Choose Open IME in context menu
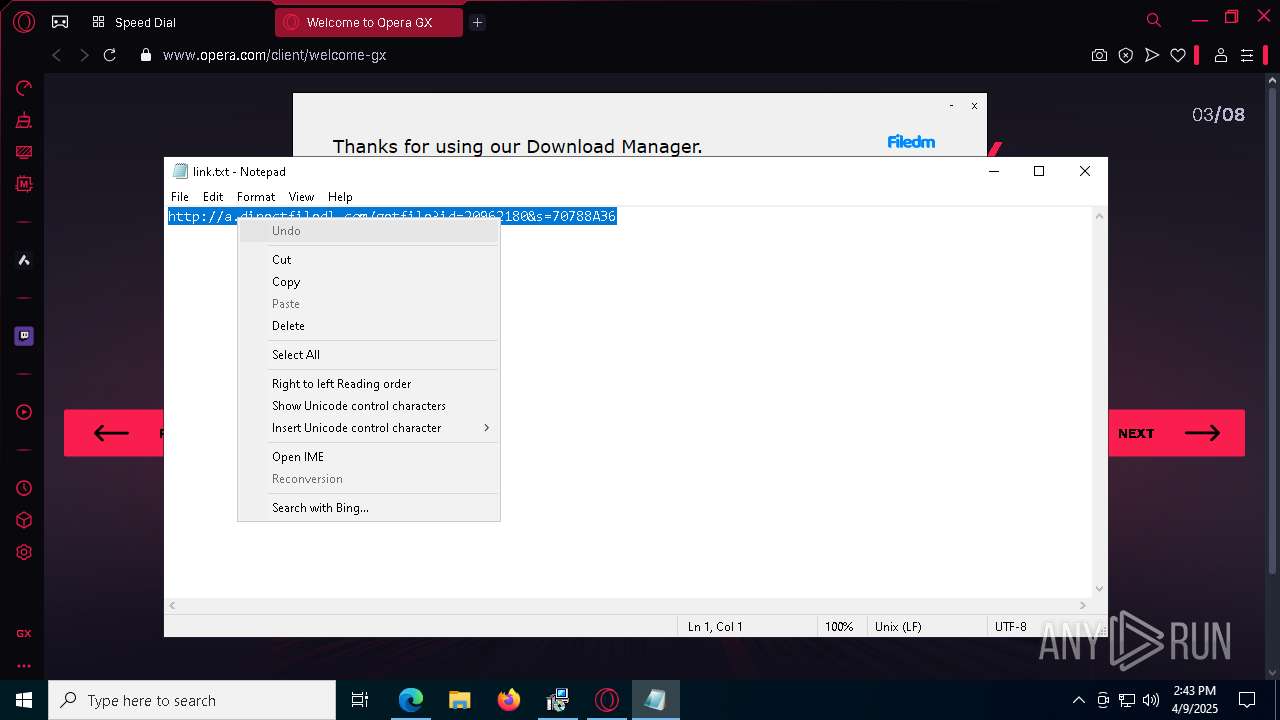Screen dimensions: 1280x720 click(x=369, y=457)
